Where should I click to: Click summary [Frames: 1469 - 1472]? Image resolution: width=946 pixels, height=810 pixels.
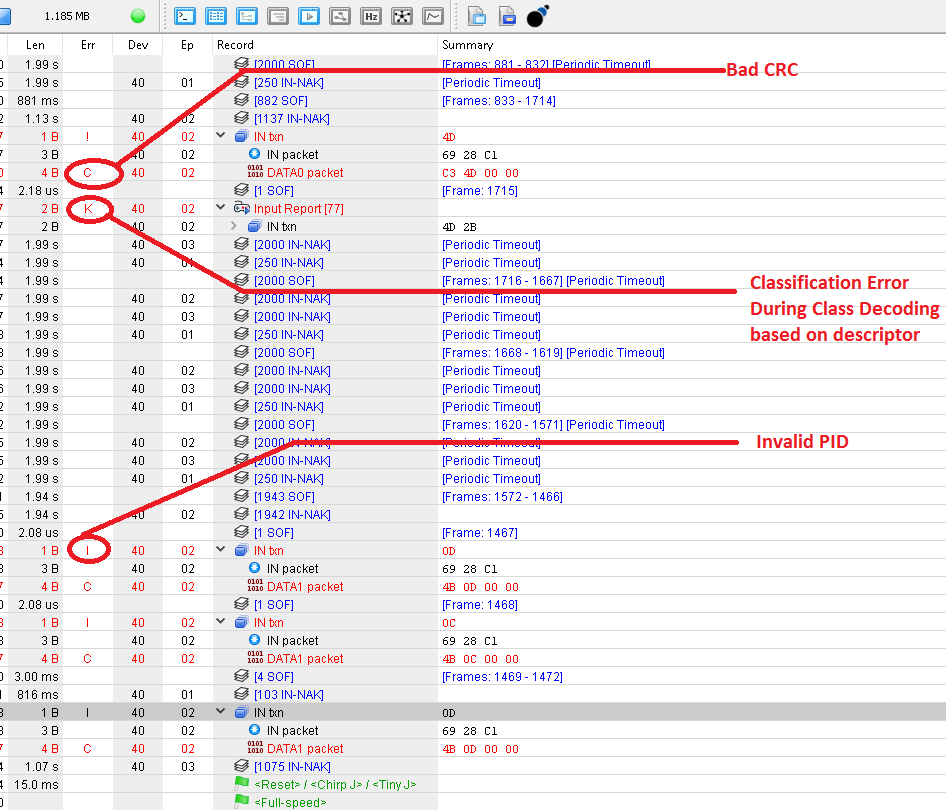point(502,677)
